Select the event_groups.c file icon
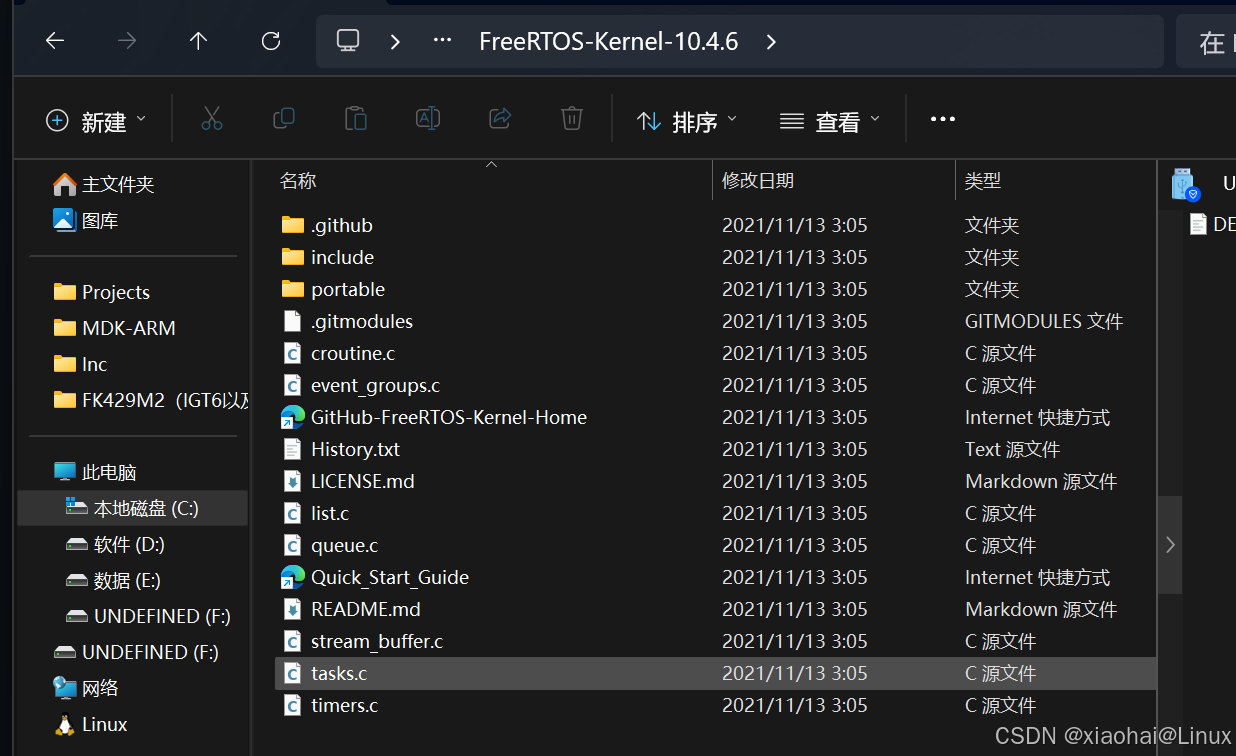 click(x=292, y=385)
